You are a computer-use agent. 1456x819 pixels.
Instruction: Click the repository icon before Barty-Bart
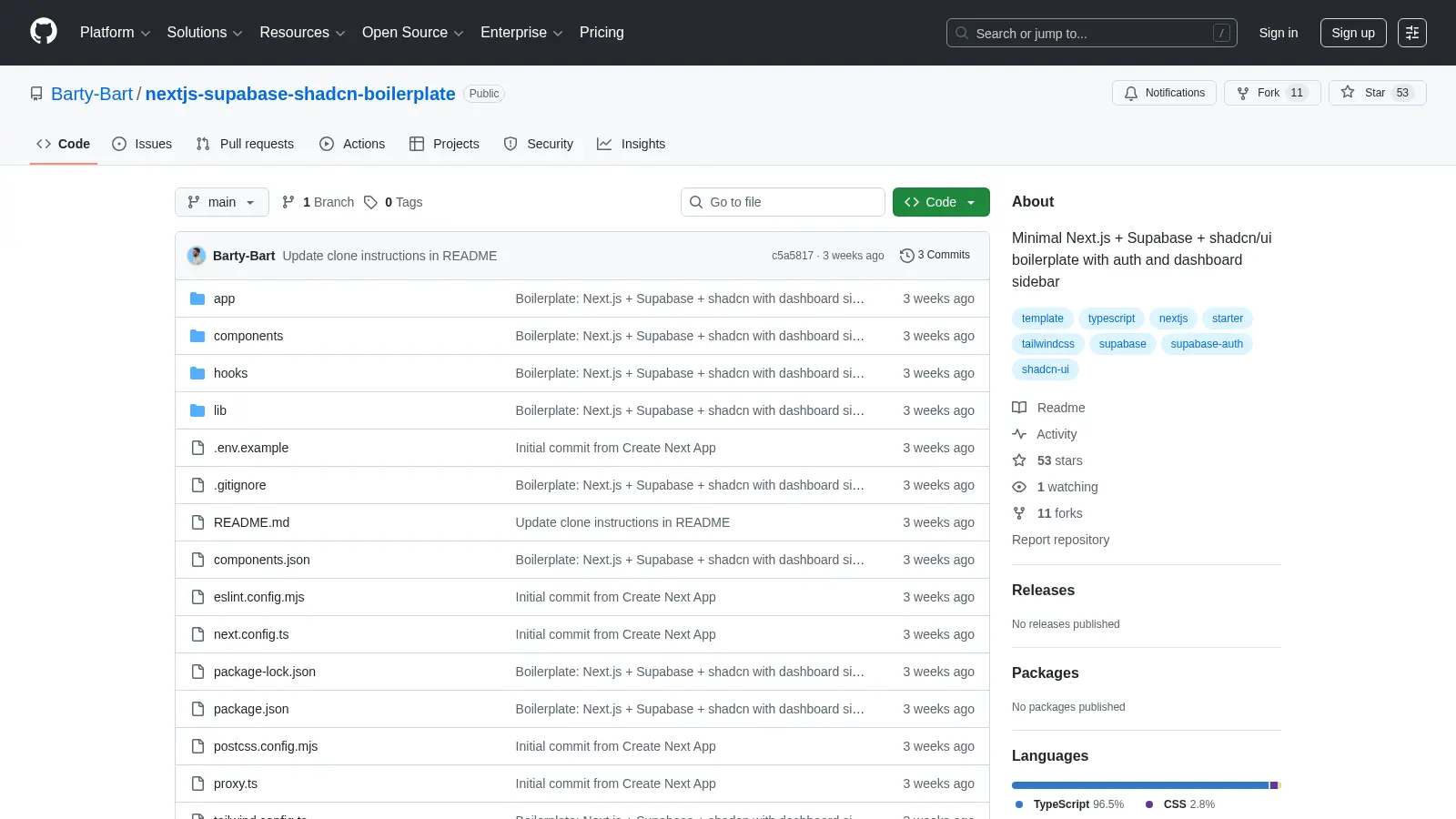[x=36, y=94]
